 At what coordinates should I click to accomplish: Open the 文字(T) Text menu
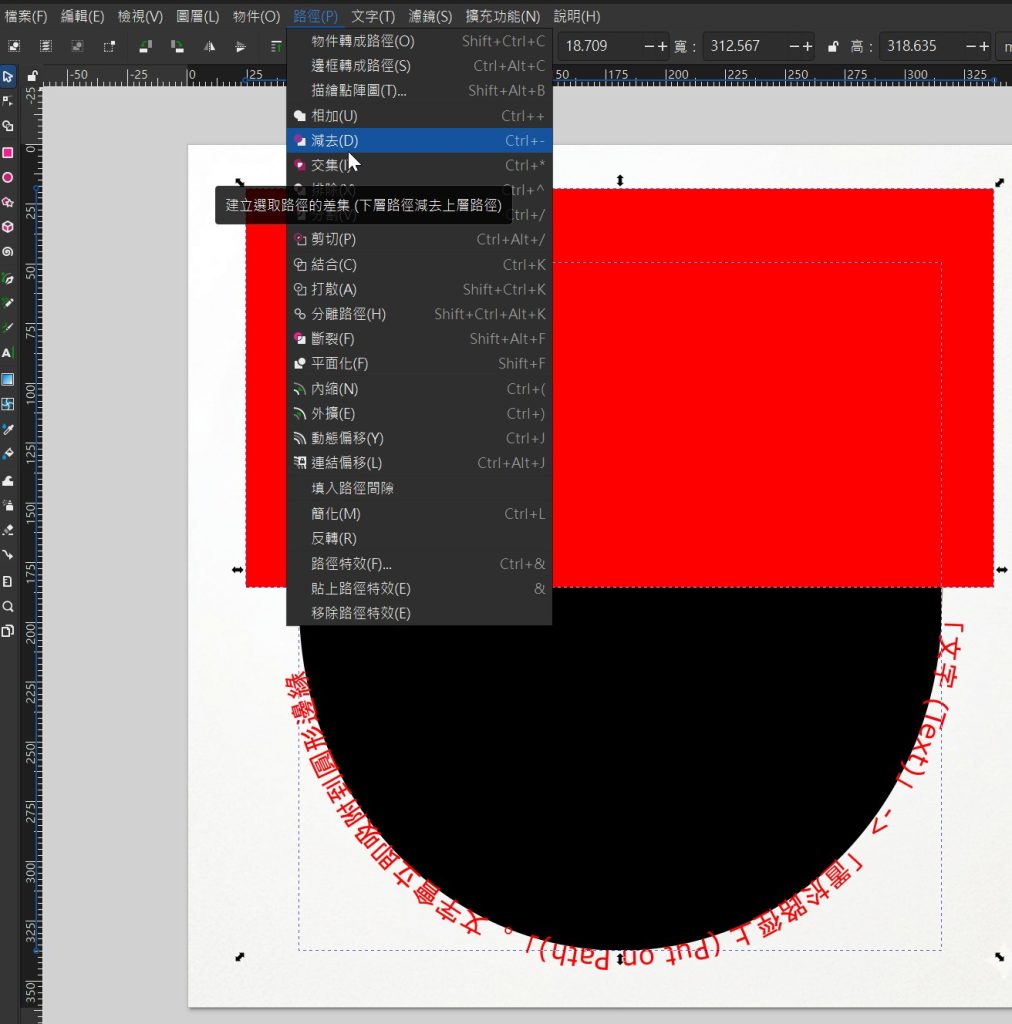tap(373, 17)
